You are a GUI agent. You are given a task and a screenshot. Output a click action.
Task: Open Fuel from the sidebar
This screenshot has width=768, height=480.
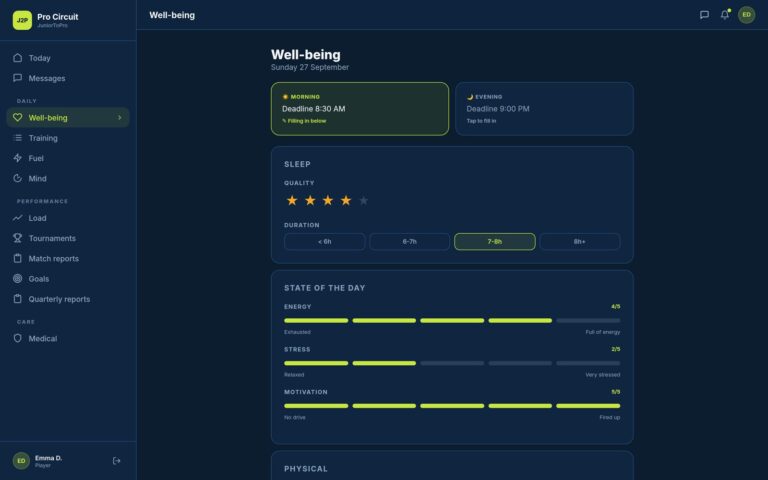pyautogui.click(x=68, y=158)
